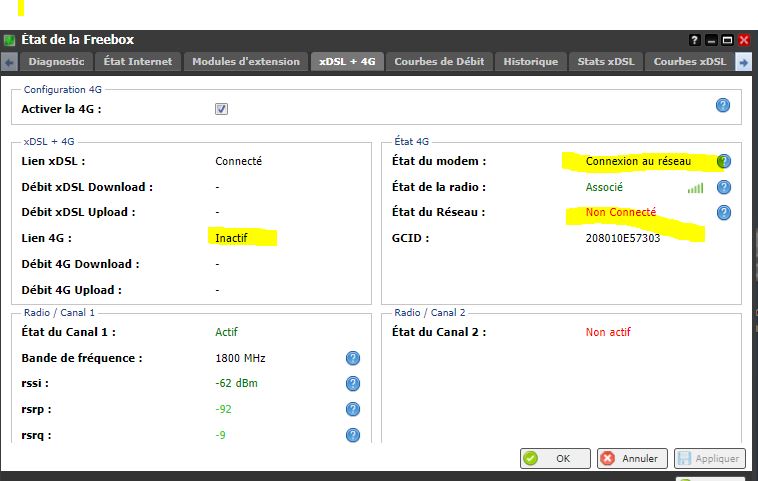758x481 pixels.
Task: Open help for Bande de fréquence
Action: tap(353, 358)
